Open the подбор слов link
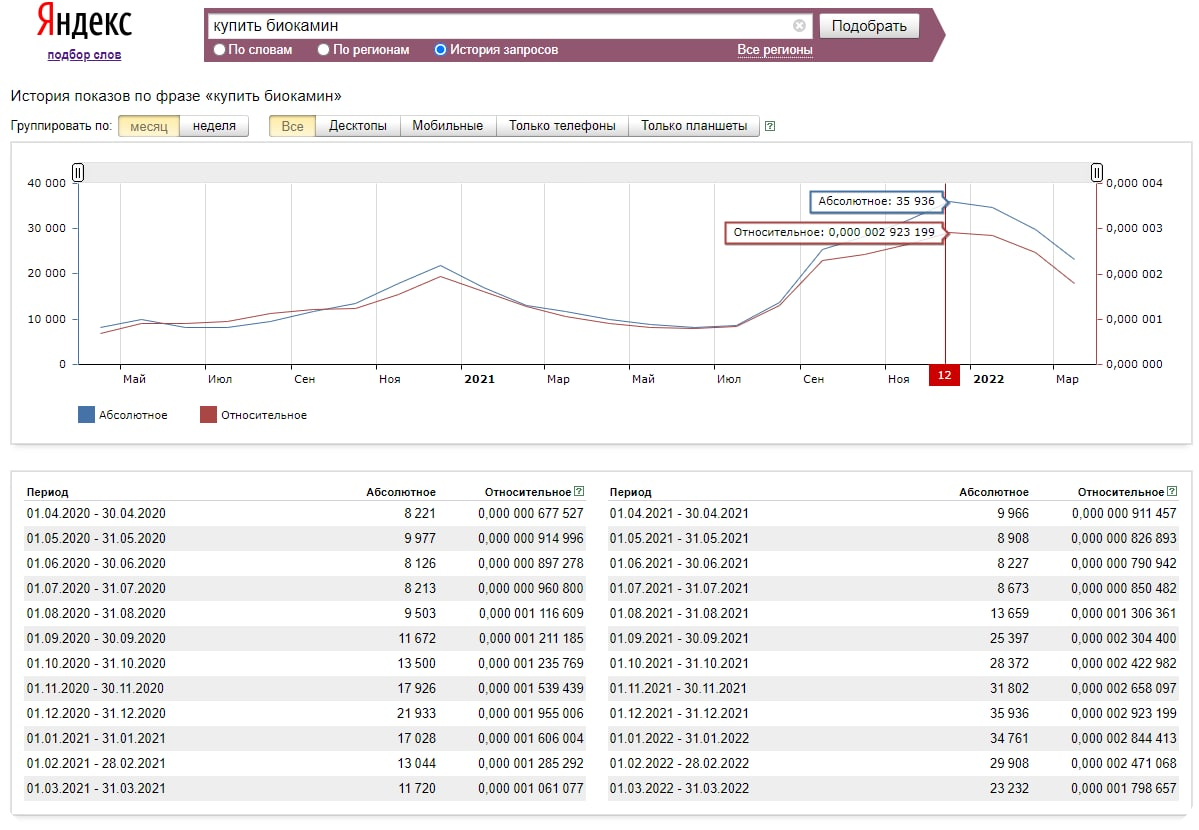Image resolution: width=1199 pixels, height=830 pixels. [x=84, y=55]
